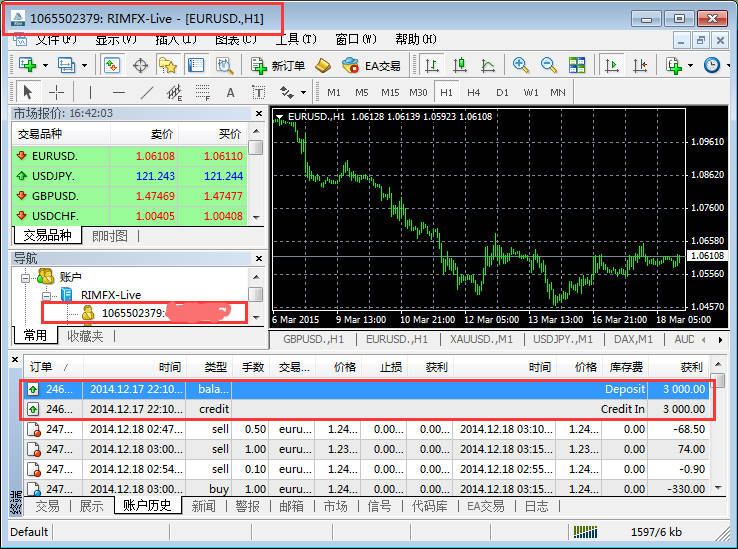Image resolution: width=738 pixels, height=549 pixels.
Task: Zoom out on the chart with magnifier minus
Action: click(548, 65)
